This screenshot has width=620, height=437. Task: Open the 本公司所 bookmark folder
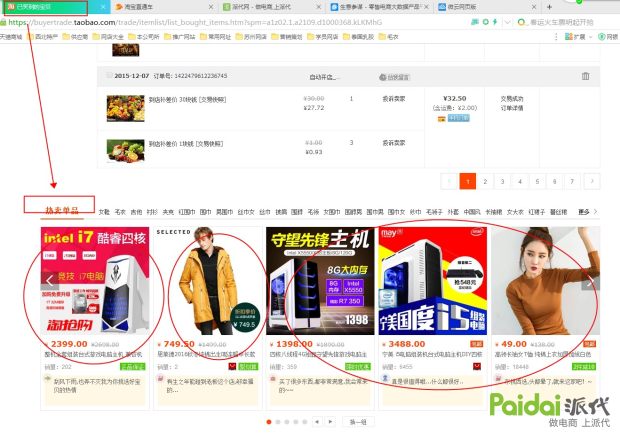coord(144,37)
